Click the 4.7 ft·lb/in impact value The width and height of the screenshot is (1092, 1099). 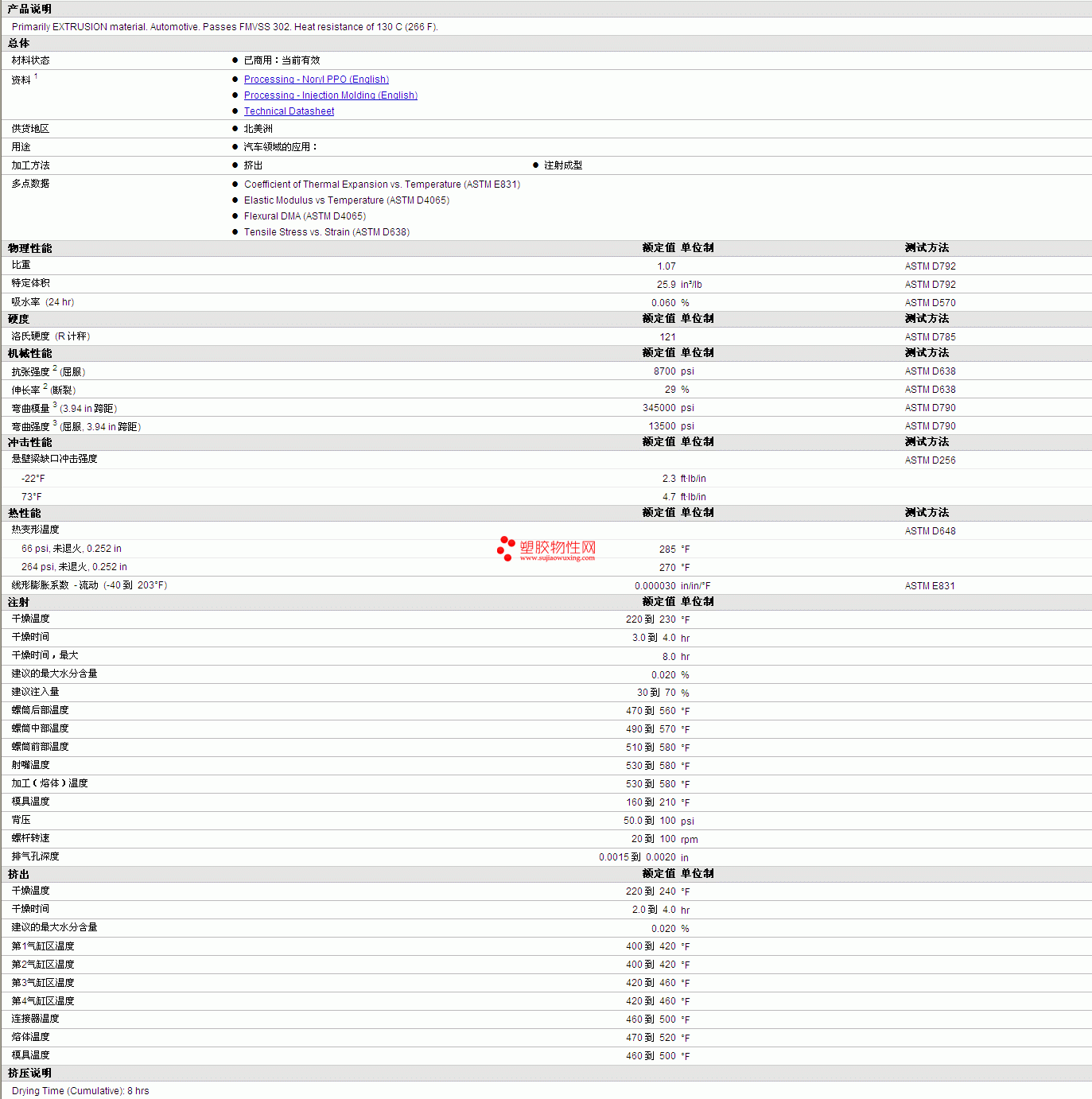[x=684, y=497]
